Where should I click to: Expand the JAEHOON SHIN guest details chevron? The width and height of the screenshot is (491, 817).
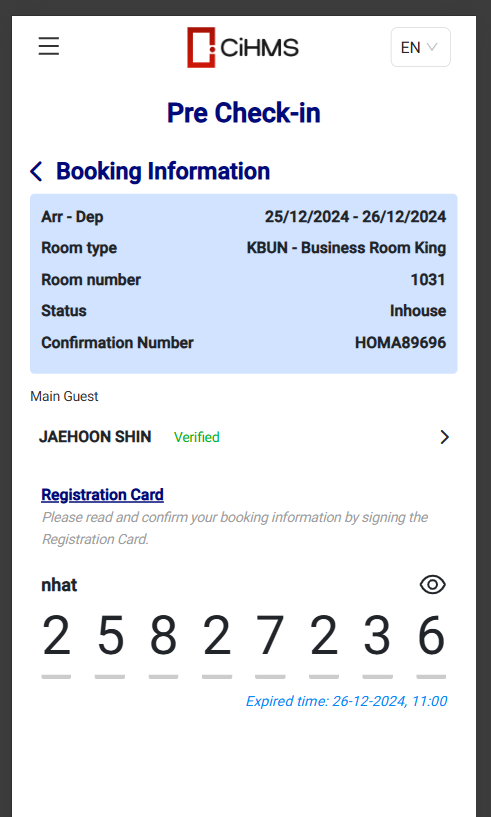point(444,437)
